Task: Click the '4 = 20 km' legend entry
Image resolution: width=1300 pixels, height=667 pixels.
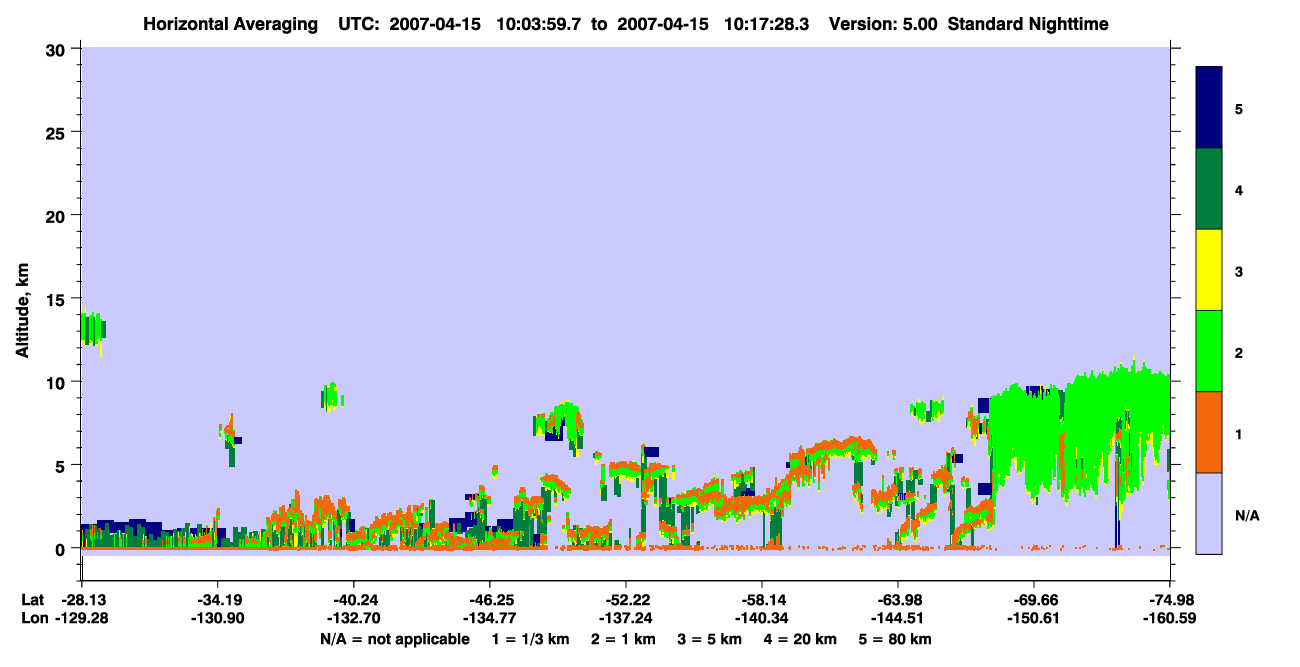Action: [x=800, y=639]
